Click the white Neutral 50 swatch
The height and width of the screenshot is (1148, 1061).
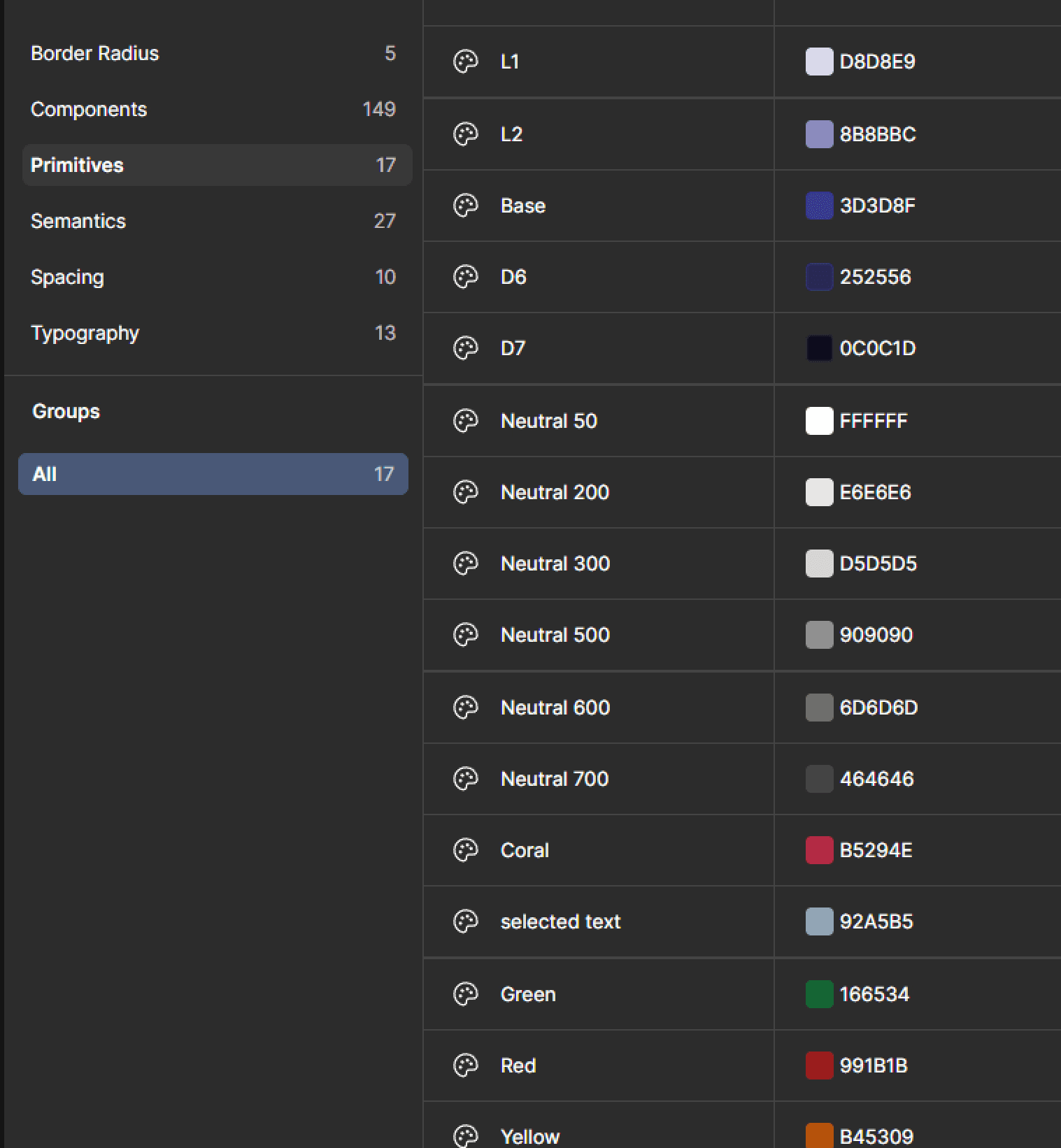click(x=820, y=421)
